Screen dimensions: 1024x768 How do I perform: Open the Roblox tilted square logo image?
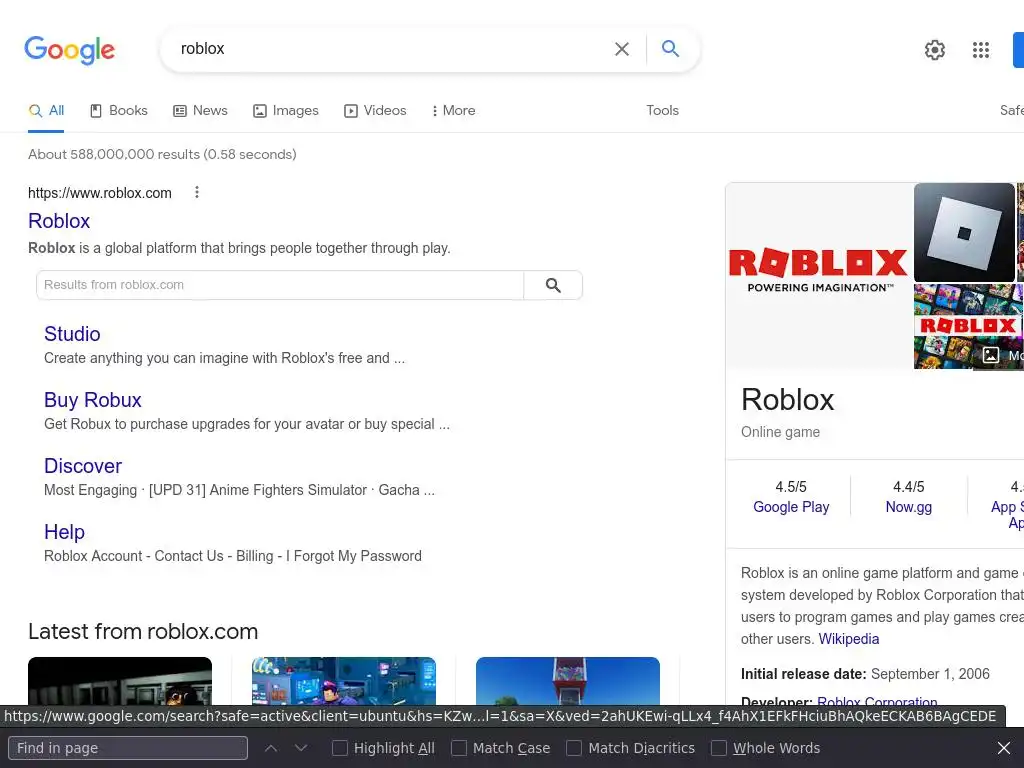(x=964, y=232)
